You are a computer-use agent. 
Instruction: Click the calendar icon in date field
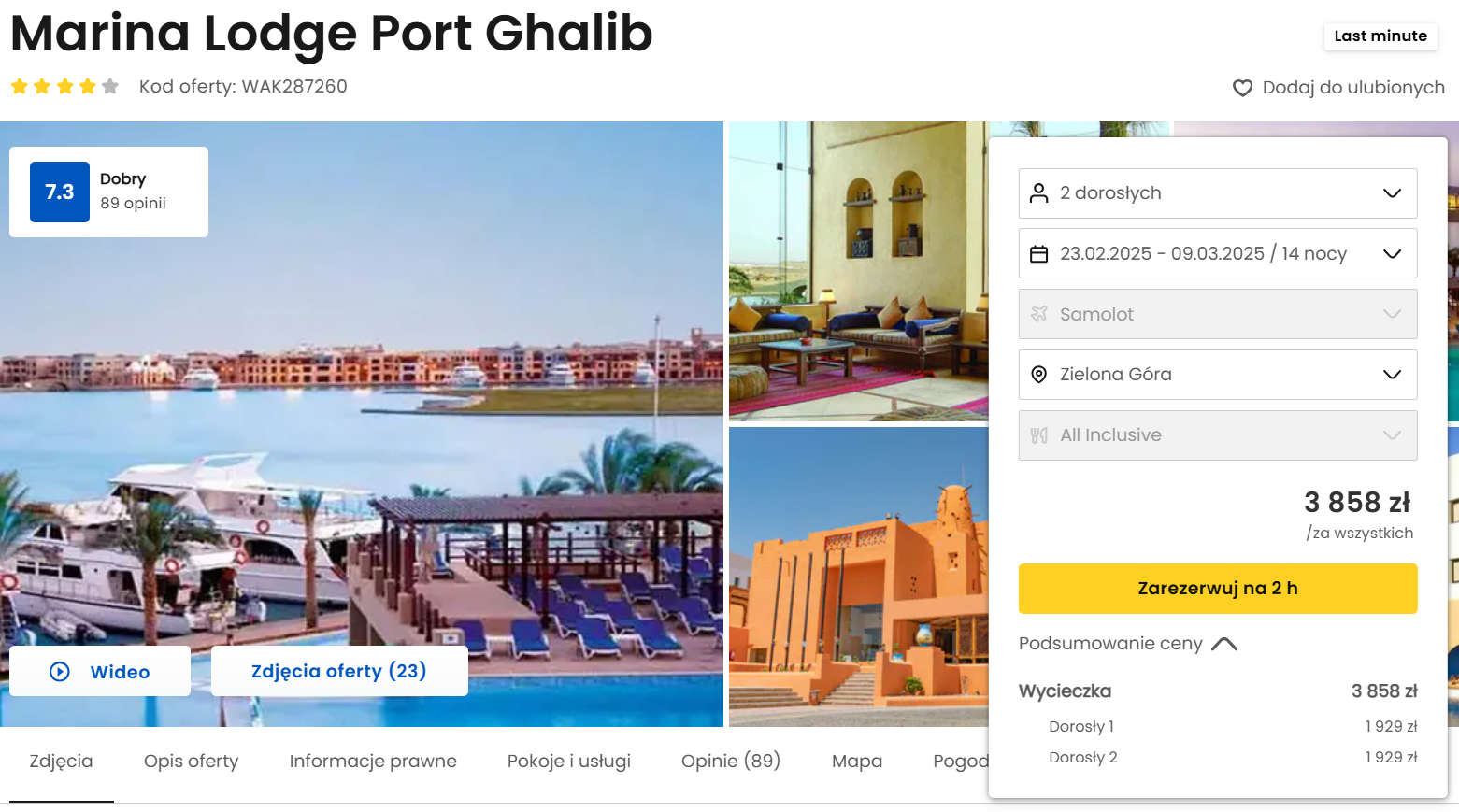pos(1038,254)
